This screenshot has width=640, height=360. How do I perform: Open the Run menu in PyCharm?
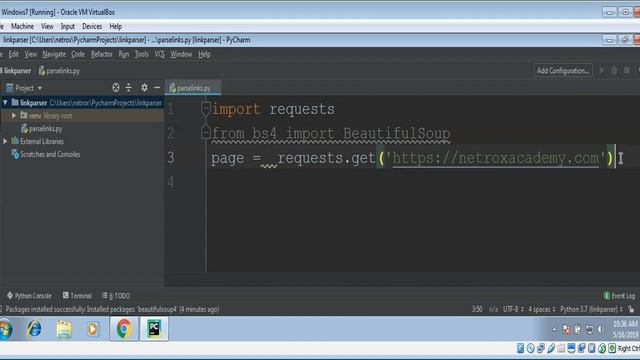[124, 54]
